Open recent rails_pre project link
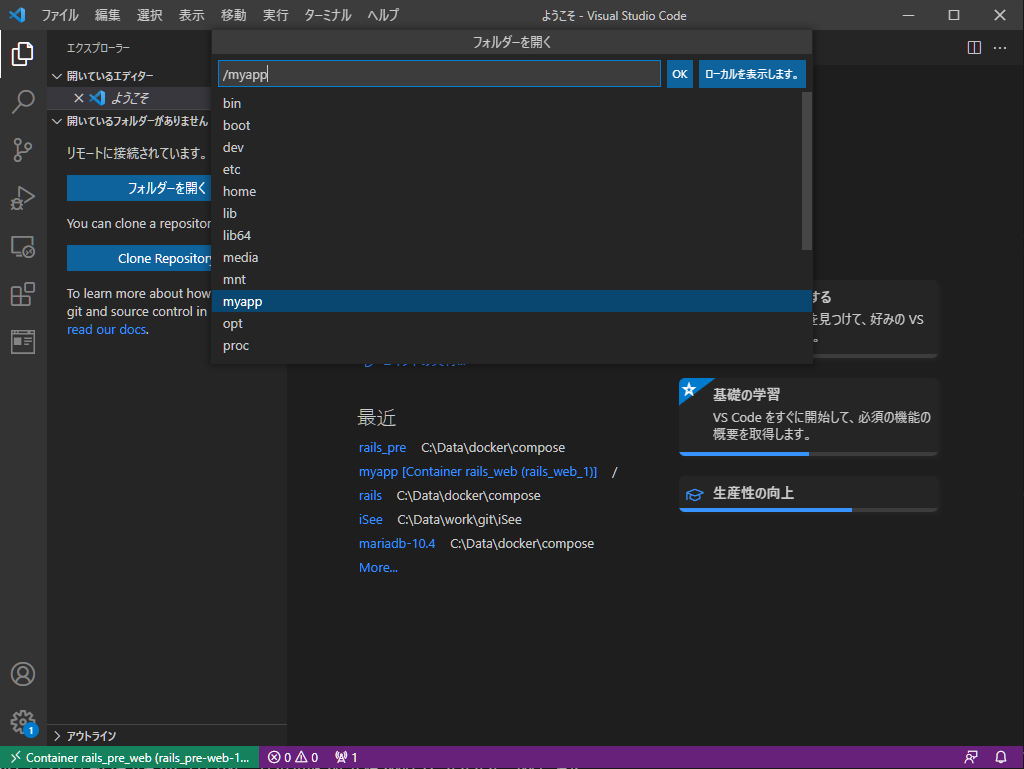Image resolution: width=1024 pixels, height=769 pixels. pyautogui.click(x=382, y=448)
